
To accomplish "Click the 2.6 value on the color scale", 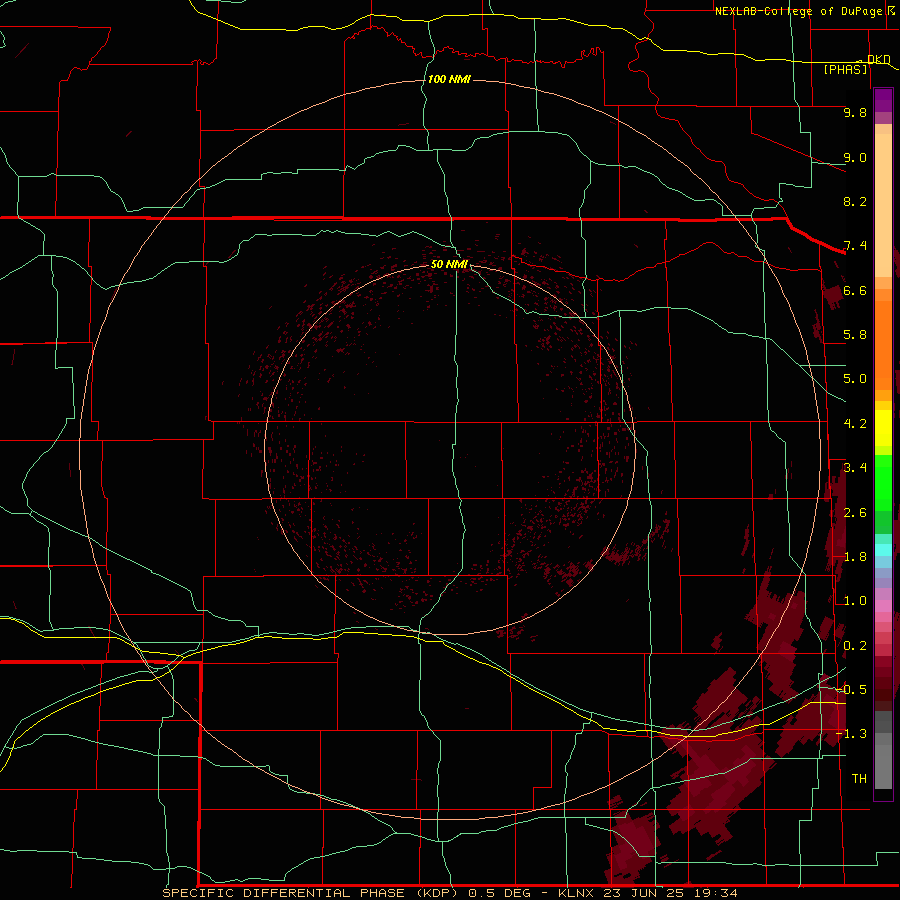I will pyautogui.click(x=855, y=513).
